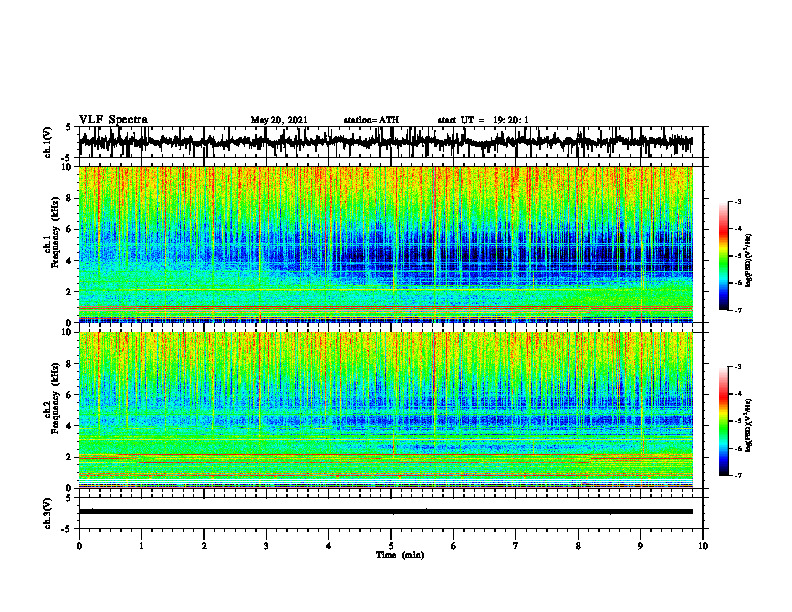792x612 pixels.
Task: Click the "9" tick on Time axis
Action: 640,546
